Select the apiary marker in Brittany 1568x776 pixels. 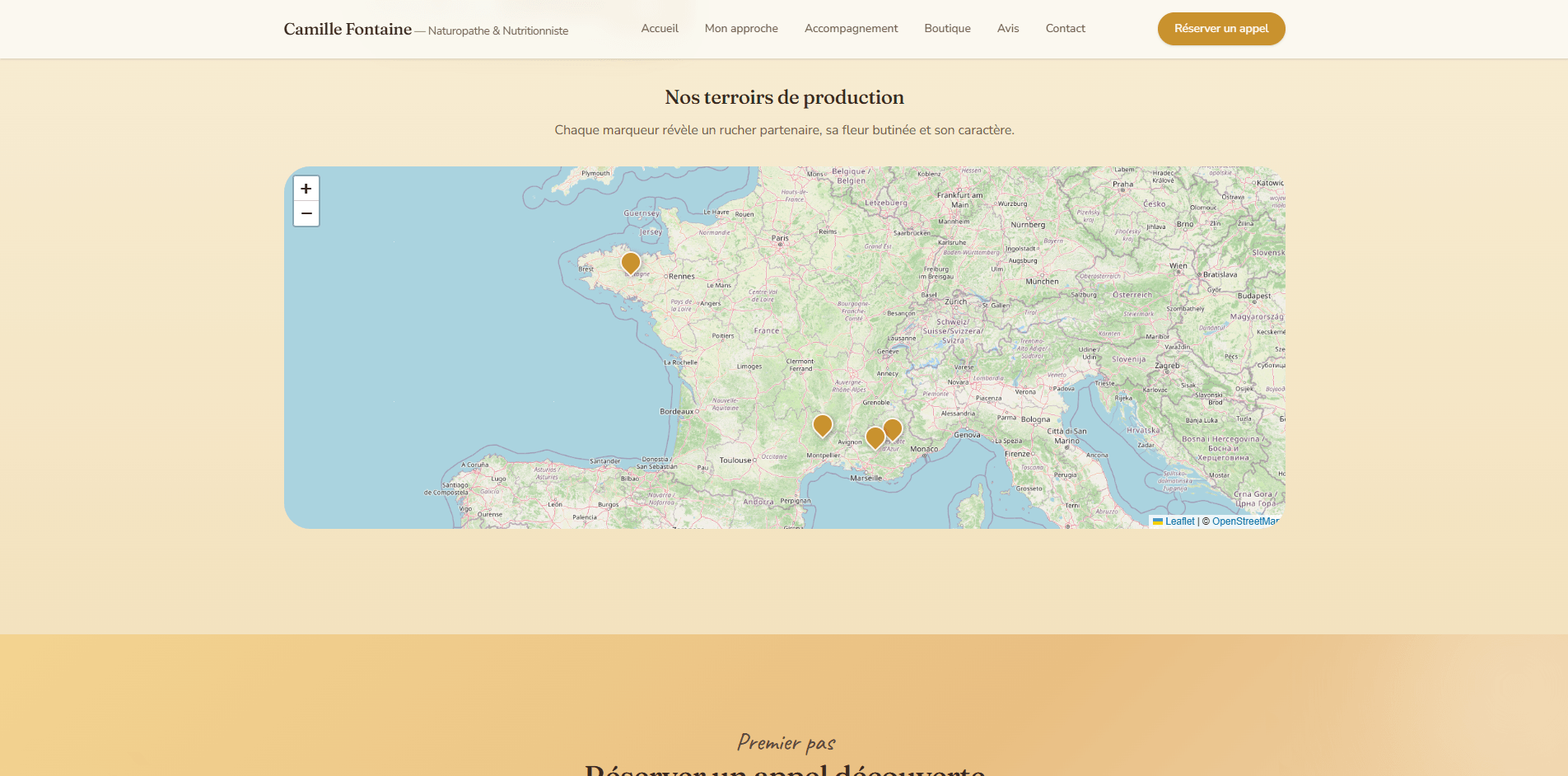click(631, 264)
